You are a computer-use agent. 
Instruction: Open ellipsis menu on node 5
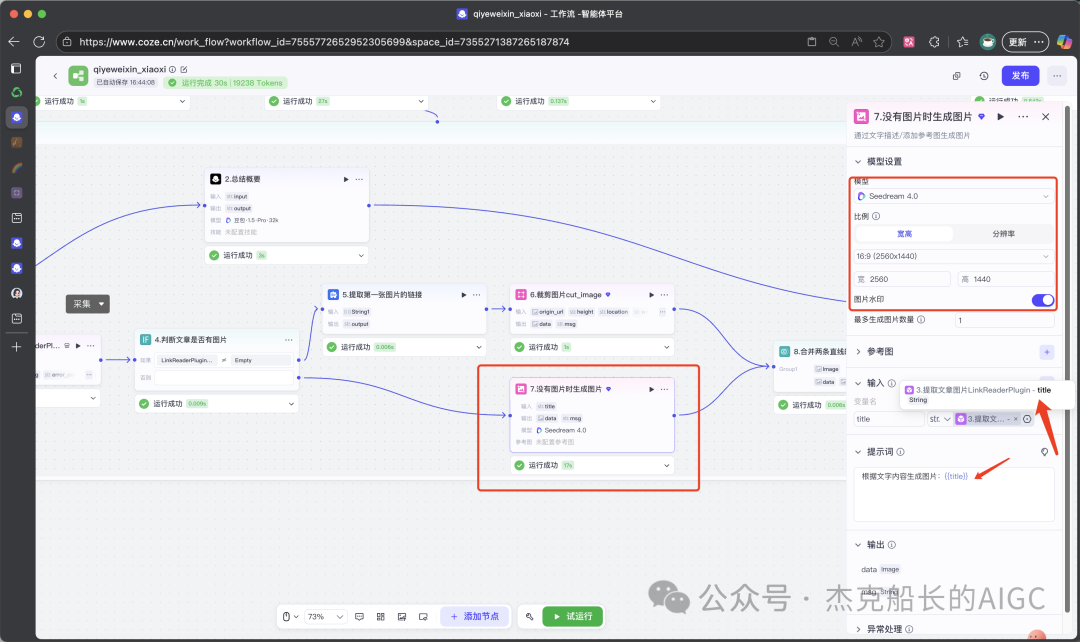[477, 295]
